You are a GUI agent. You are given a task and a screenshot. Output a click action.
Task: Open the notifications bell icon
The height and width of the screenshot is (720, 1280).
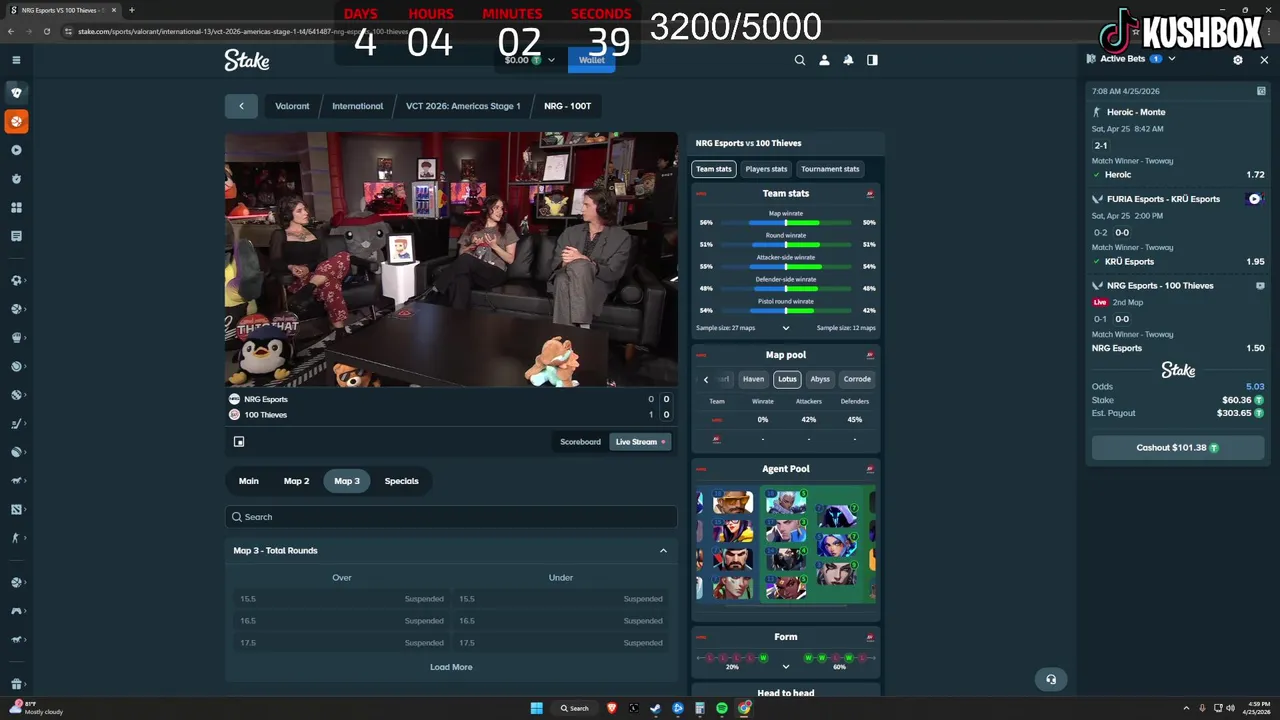[x=848, y=60]
